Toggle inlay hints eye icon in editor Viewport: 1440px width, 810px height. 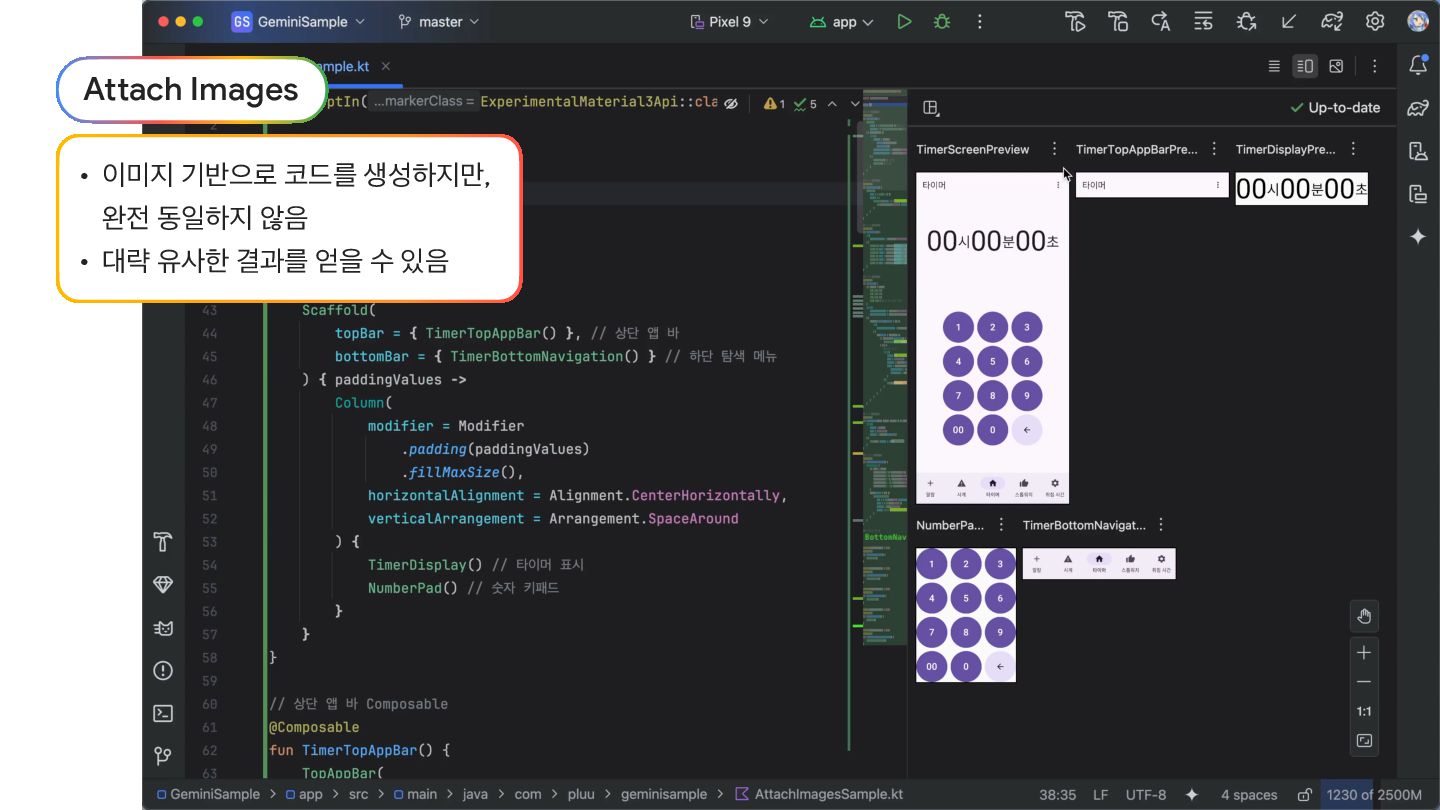(x=731, y=103)
